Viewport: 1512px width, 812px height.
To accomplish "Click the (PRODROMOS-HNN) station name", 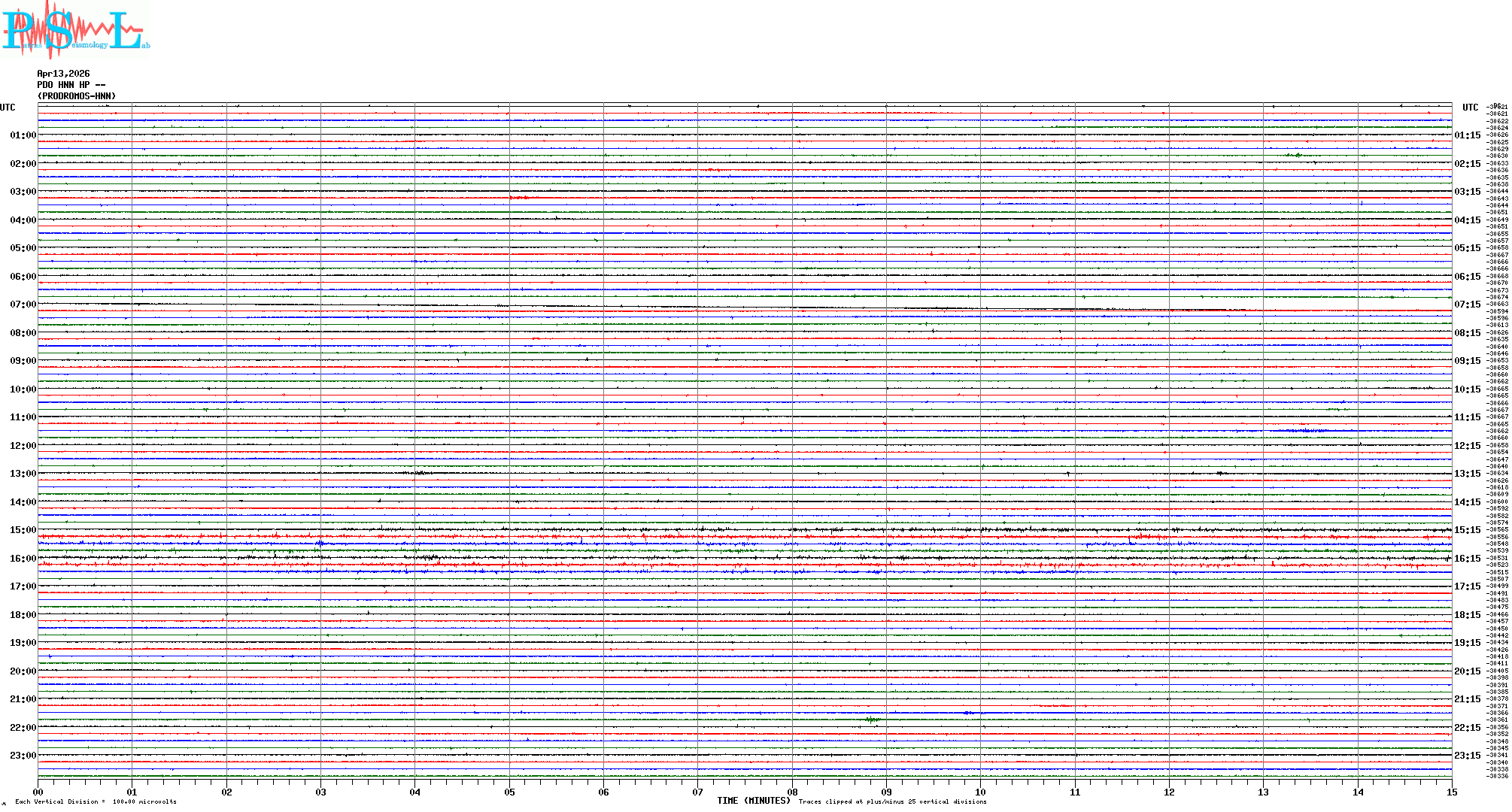I will (x=77, y=96).
